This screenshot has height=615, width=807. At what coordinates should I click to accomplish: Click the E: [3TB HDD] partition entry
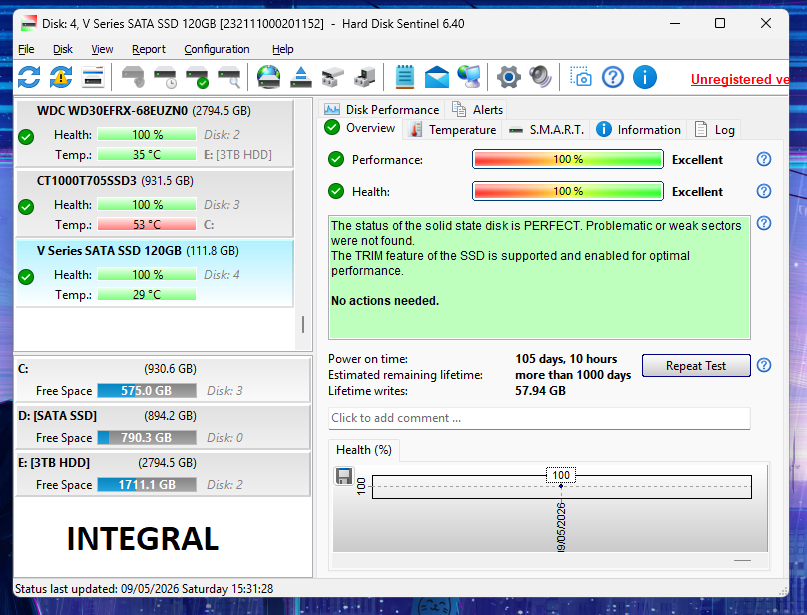tap(163, 473)
